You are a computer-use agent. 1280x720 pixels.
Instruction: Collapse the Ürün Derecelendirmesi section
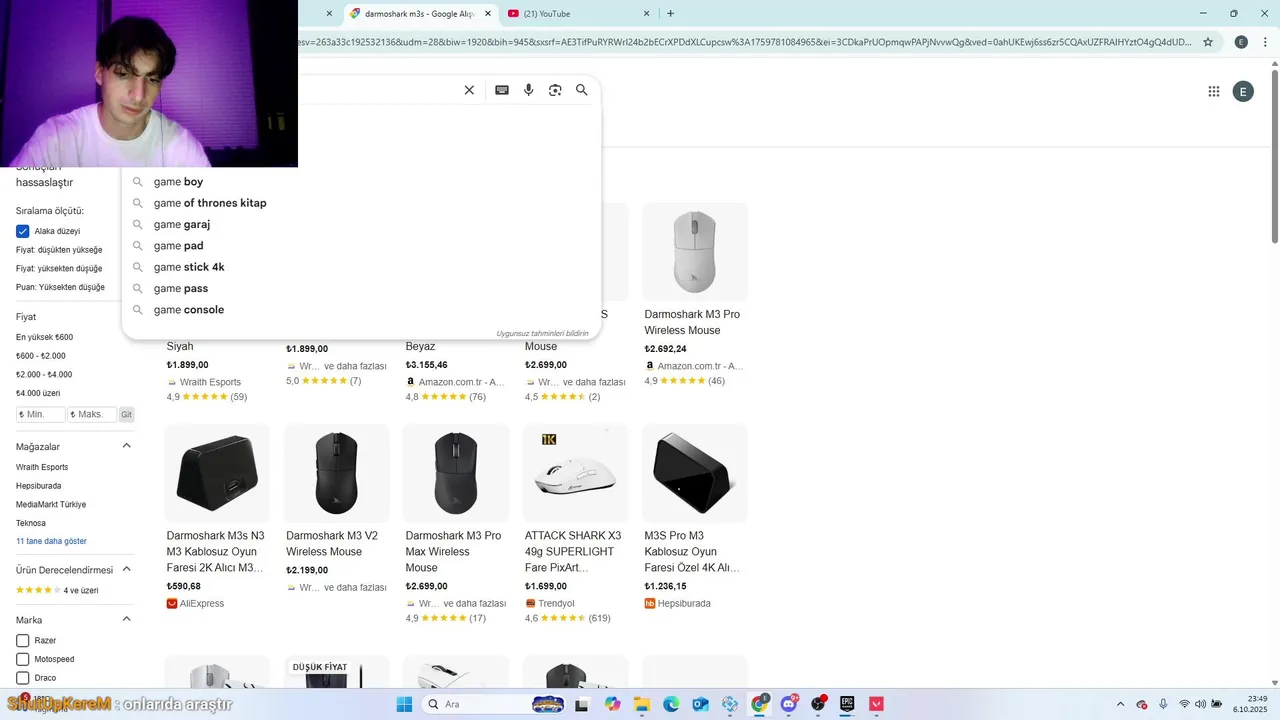[126, 569]
